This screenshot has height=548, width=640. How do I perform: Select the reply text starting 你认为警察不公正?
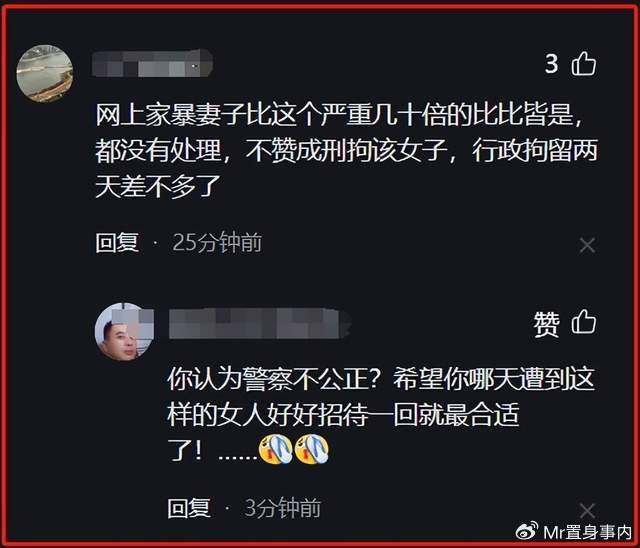tap(381, 415)
